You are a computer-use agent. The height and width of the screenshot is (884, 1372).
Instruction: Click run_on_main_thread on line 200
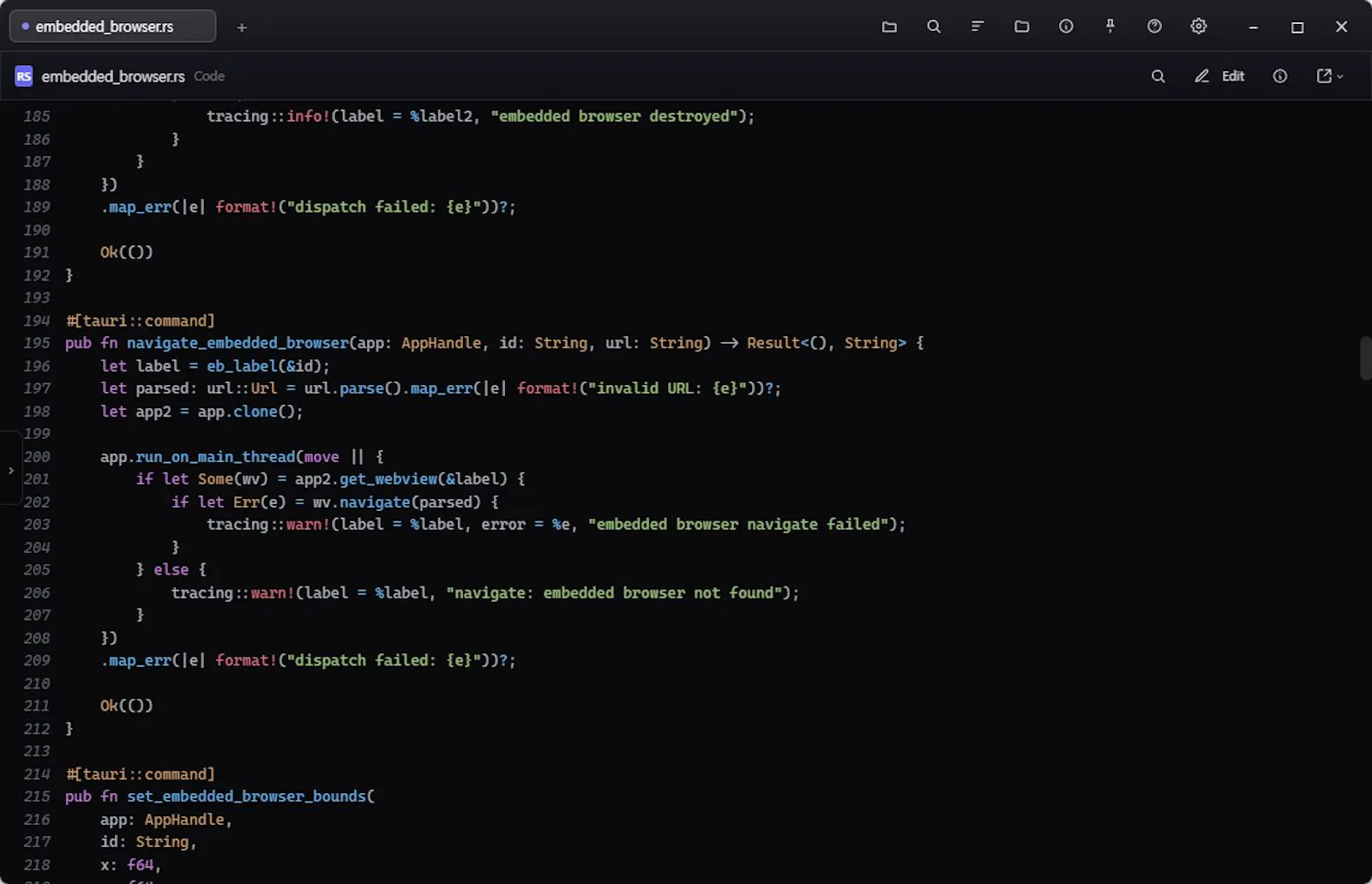pyautogui.click(x=215, y=457)
